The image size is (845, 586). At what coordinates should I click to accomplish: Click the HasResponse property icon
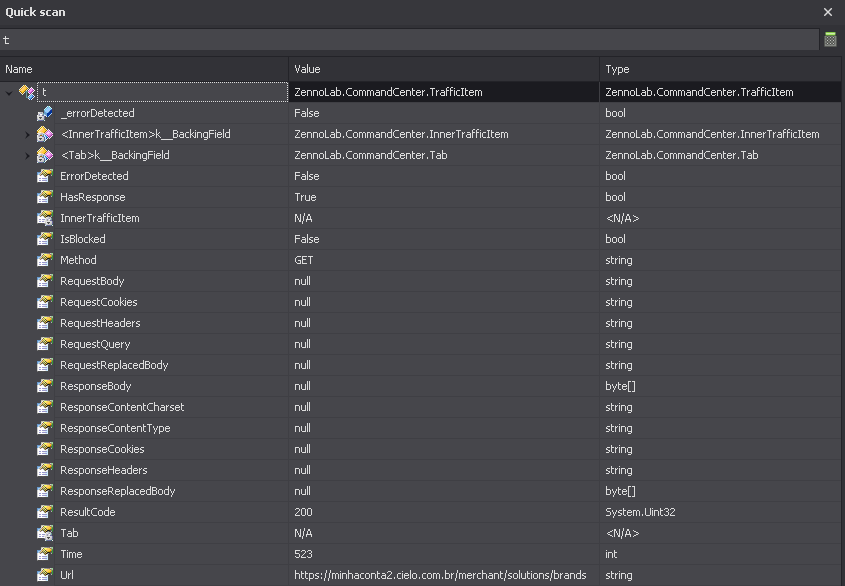45,197
